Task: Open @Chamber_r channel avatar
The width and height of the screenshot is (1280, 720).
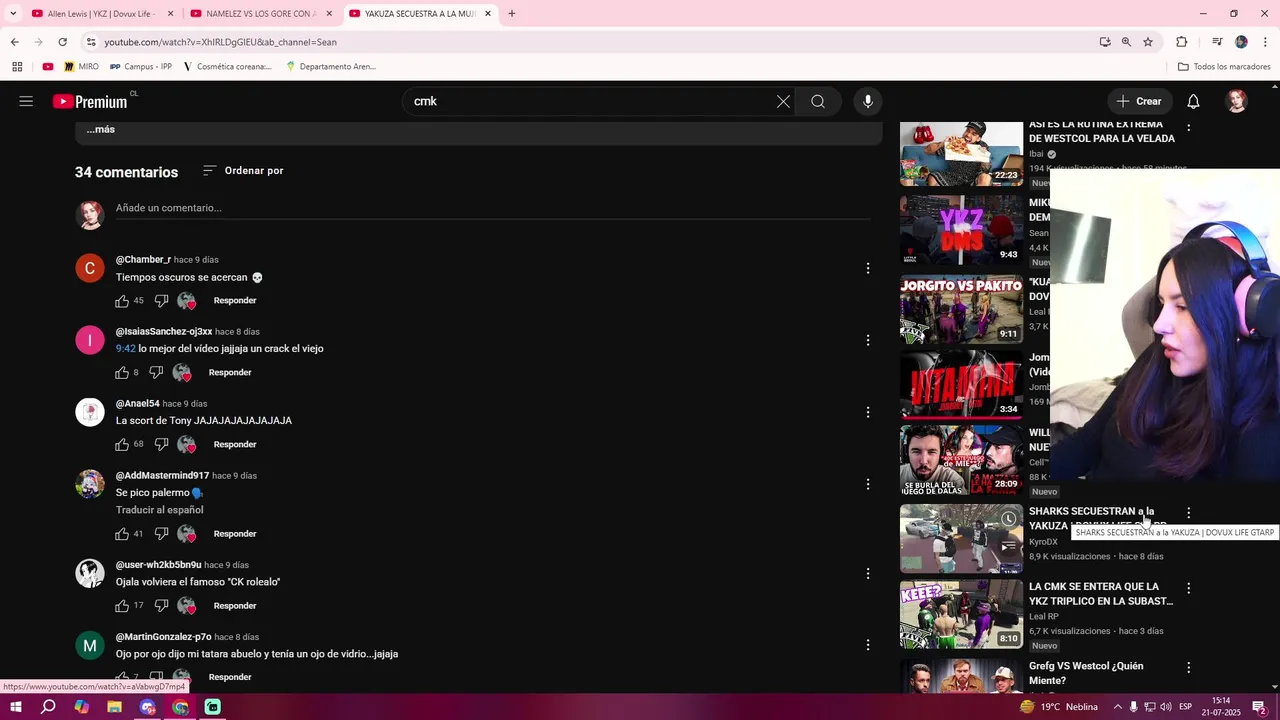Action: [x=90, y=268]
